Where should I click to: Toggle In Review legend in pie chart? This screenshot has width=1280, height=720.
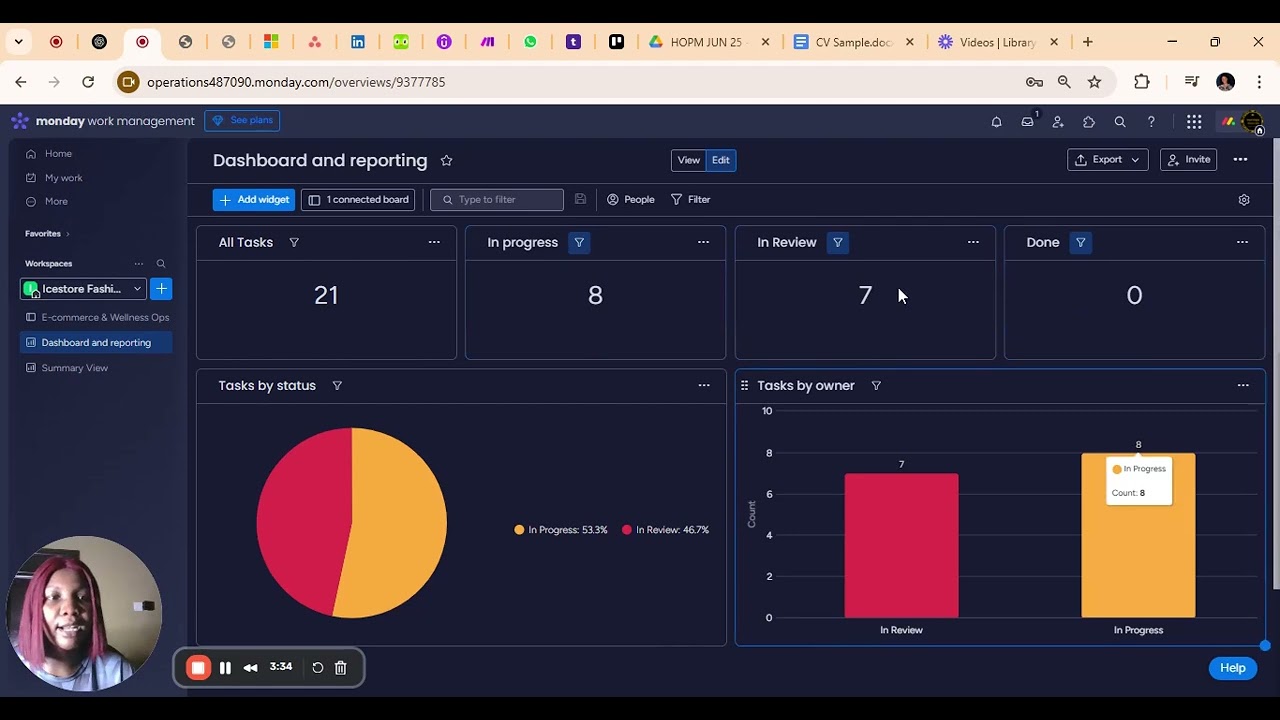(x=665, y=530)
